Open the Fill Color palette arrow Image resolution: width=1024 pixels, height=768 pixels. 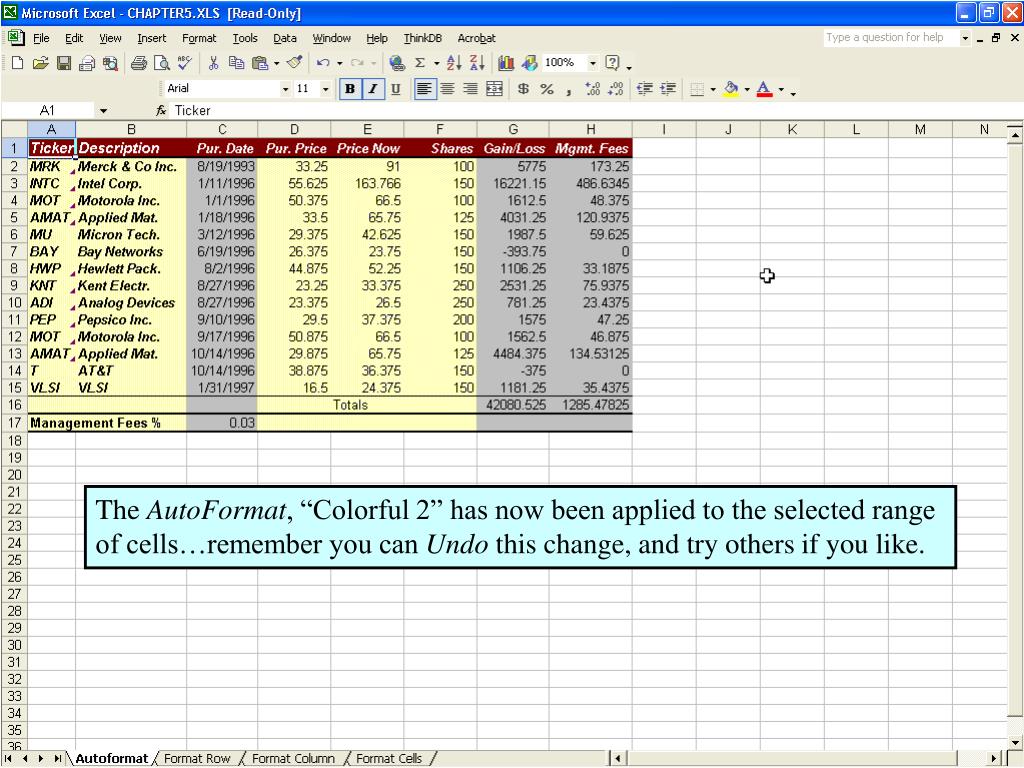coord(746,89)
